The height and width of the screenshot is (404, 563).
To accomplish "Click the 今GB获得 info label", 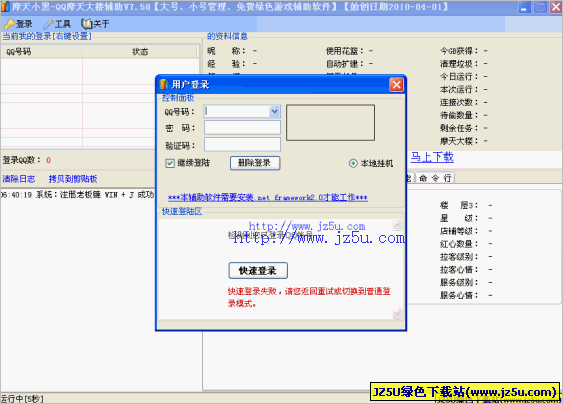I will coord(459,51).
